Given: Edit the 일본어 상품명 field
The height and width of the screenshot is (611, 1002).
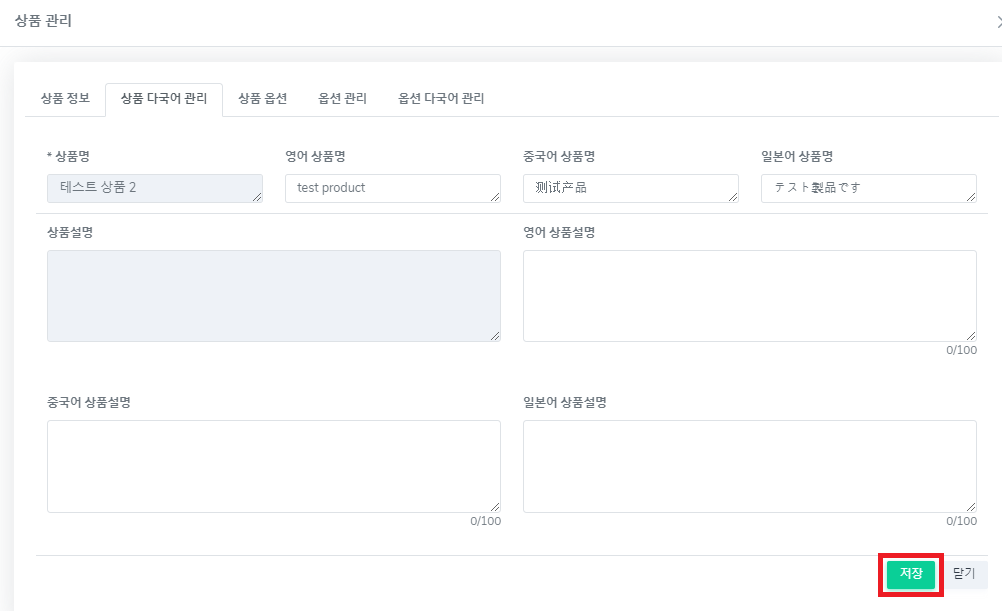Looking at the screenshot, I should (x=866, y=188).
